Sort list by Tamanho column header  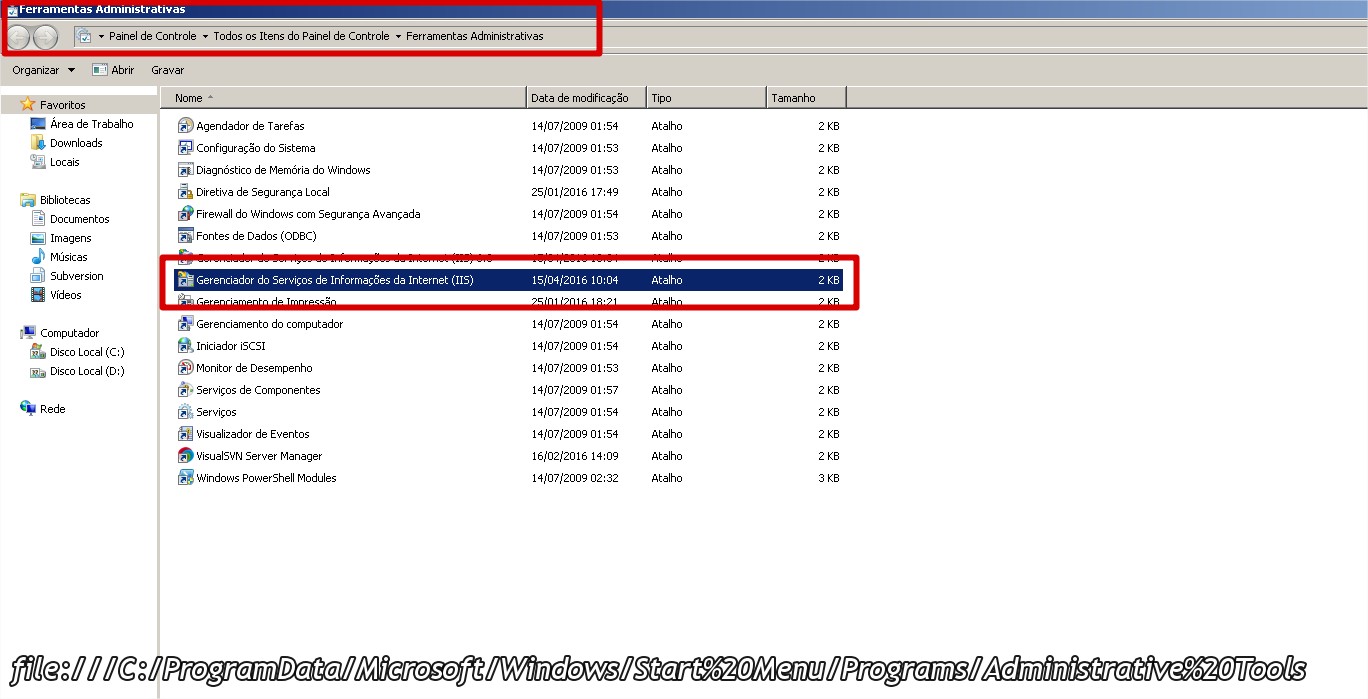click(793, 98)
